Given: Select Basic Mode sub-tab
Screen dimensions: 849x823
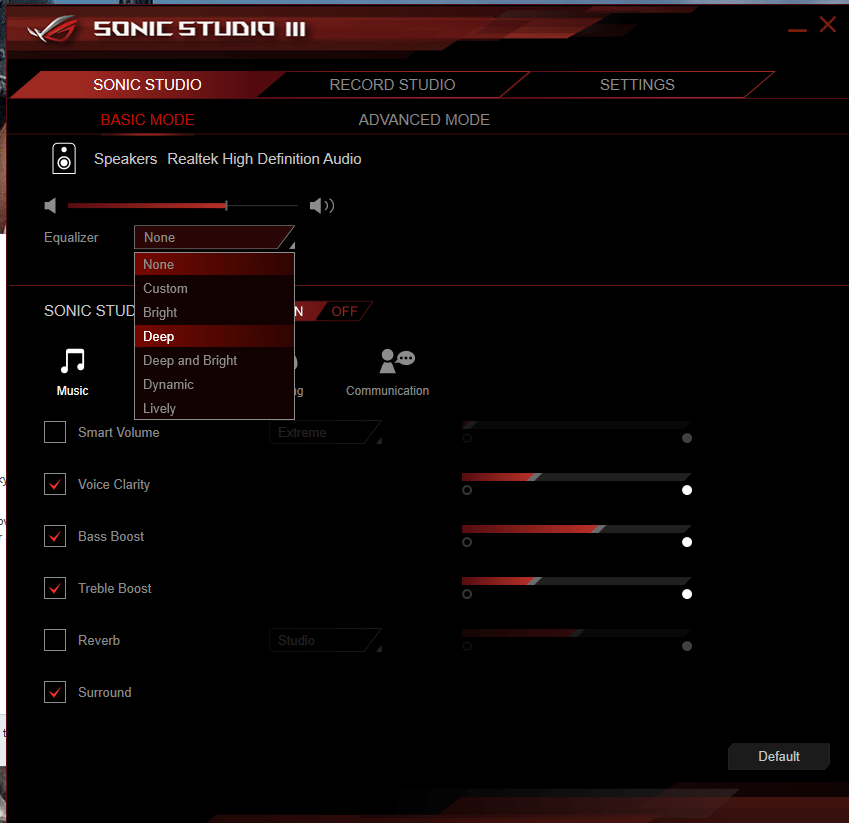Looking at the screenshot, I should 147,120.
